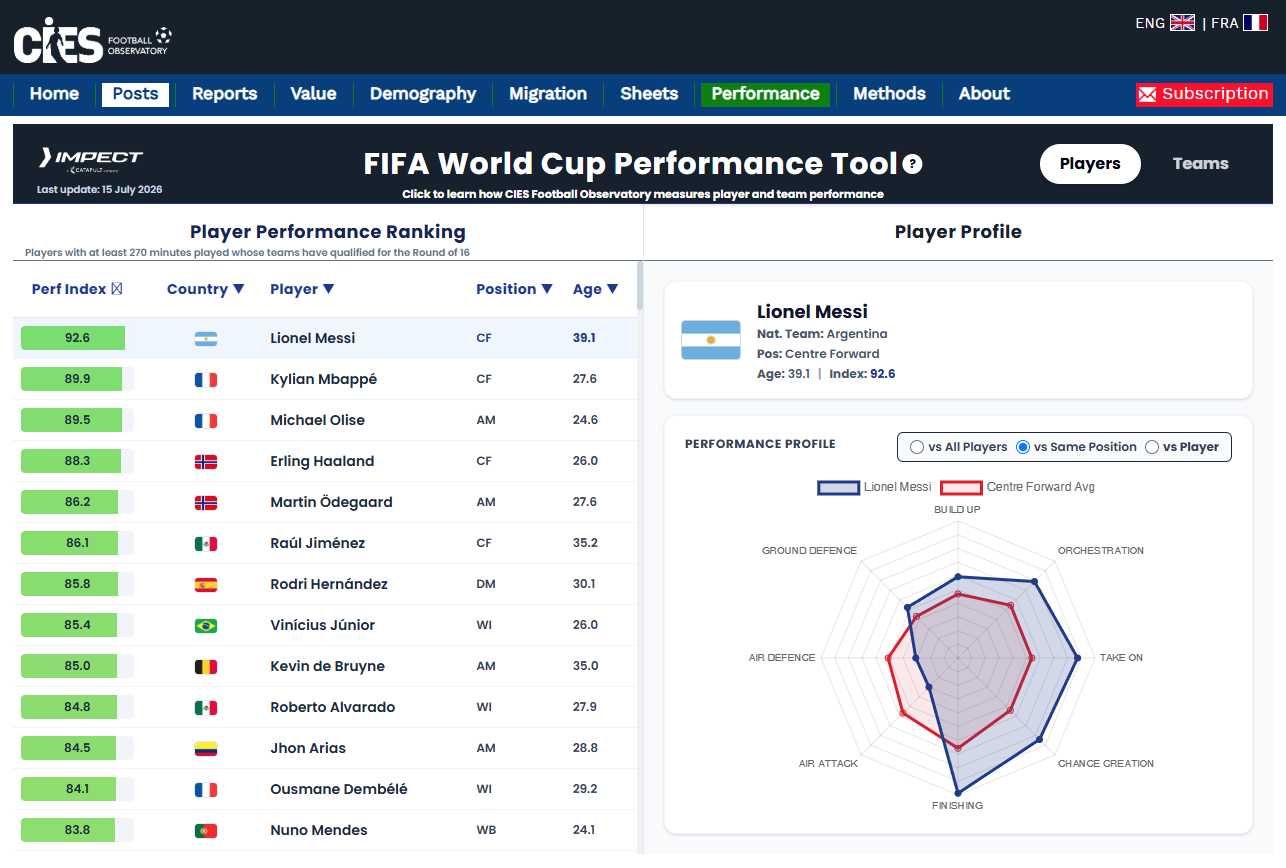Click the CIES Football Observatory logo
Viewport: 1286px width, 868px height.
(x=93, y=40)
